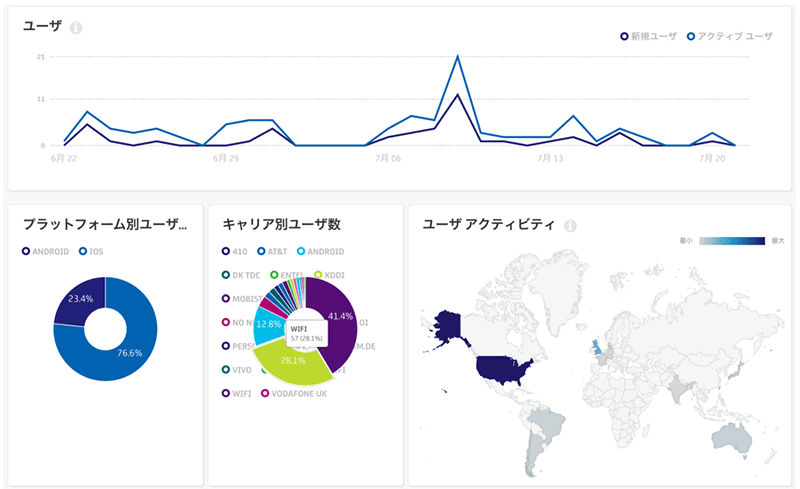This screenshot has width=800, height=489.
Task: Open the info icon beside ユーザ title
Action: tap(76, 28)
